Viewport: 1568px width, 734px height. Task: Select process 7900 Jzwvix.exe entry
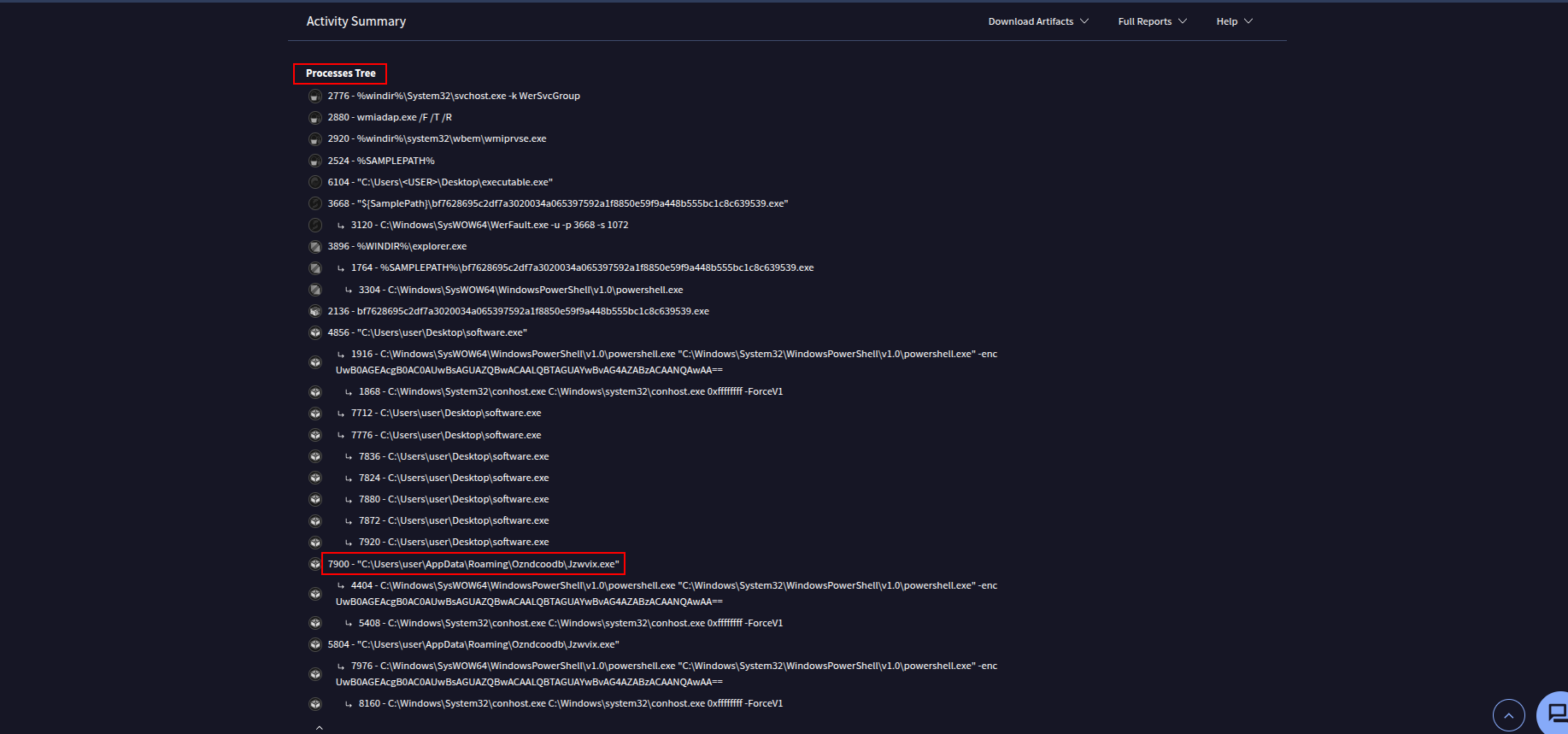coord(473,564)
